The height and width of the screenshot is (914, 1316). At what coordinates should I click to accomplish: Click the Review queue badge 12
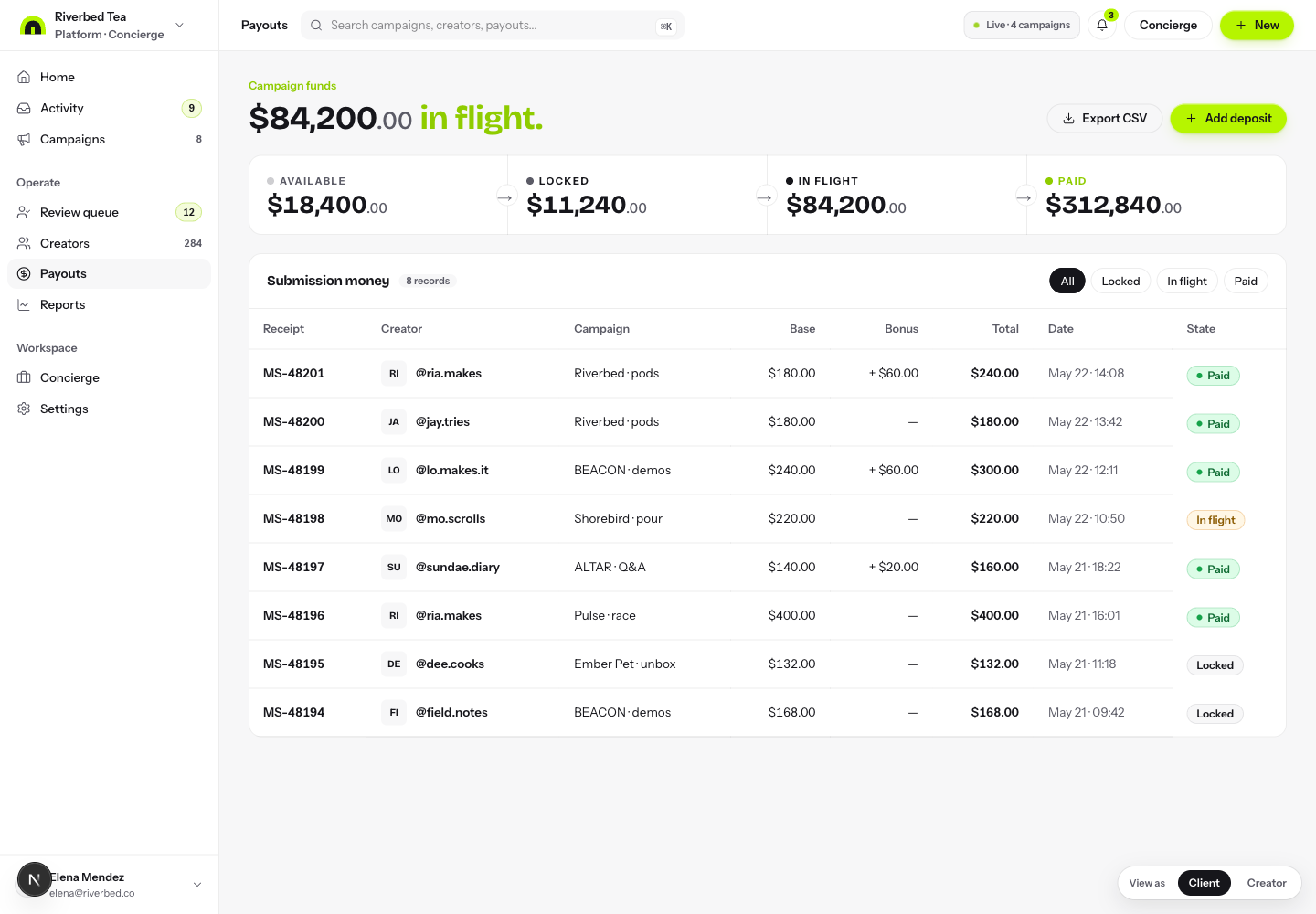point(188,212)
